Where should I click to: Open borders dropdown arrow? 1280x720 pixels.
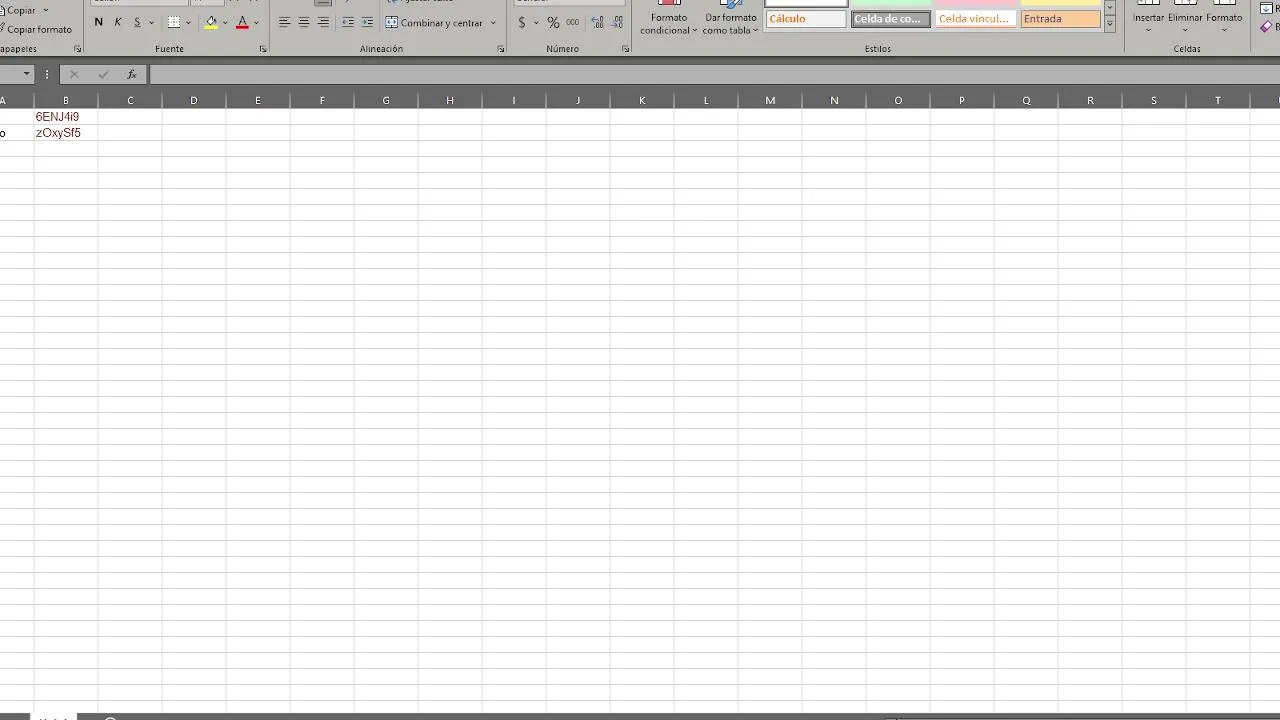pos(188,22)
